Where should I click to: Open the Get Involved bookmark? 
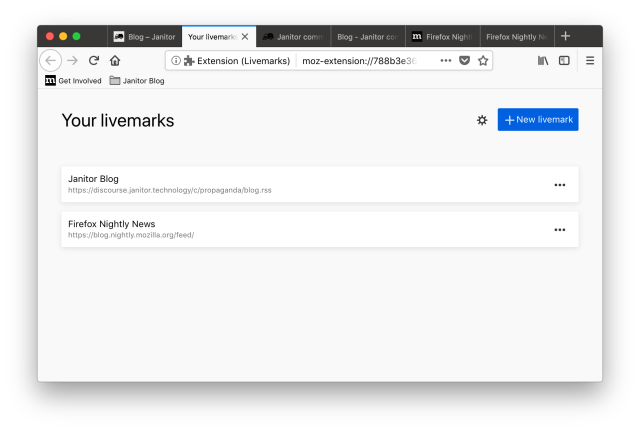point(73,81)
